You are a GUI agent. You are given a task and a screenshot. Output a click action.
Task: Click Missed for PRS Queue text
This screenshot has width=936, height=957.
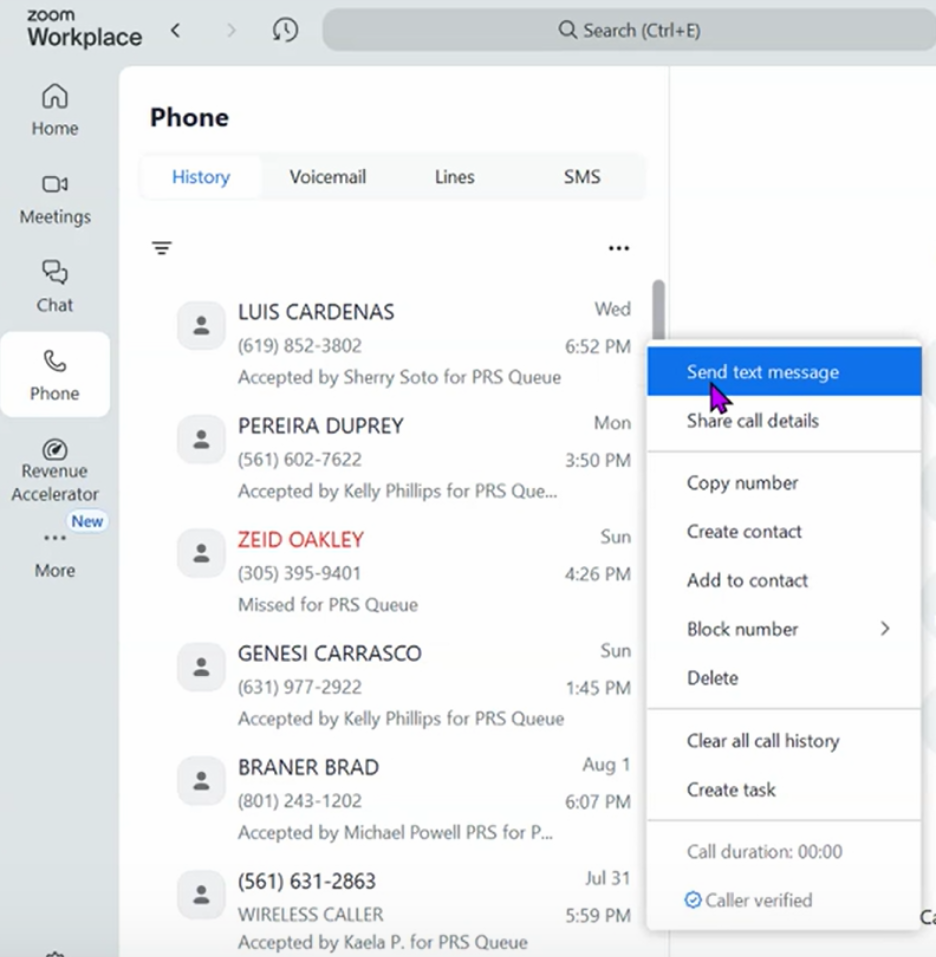coord(328,605)
